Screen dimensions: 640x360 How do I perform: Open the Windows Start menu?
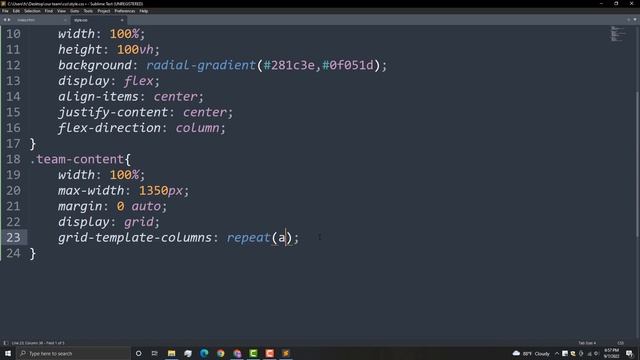pos(8,353)
